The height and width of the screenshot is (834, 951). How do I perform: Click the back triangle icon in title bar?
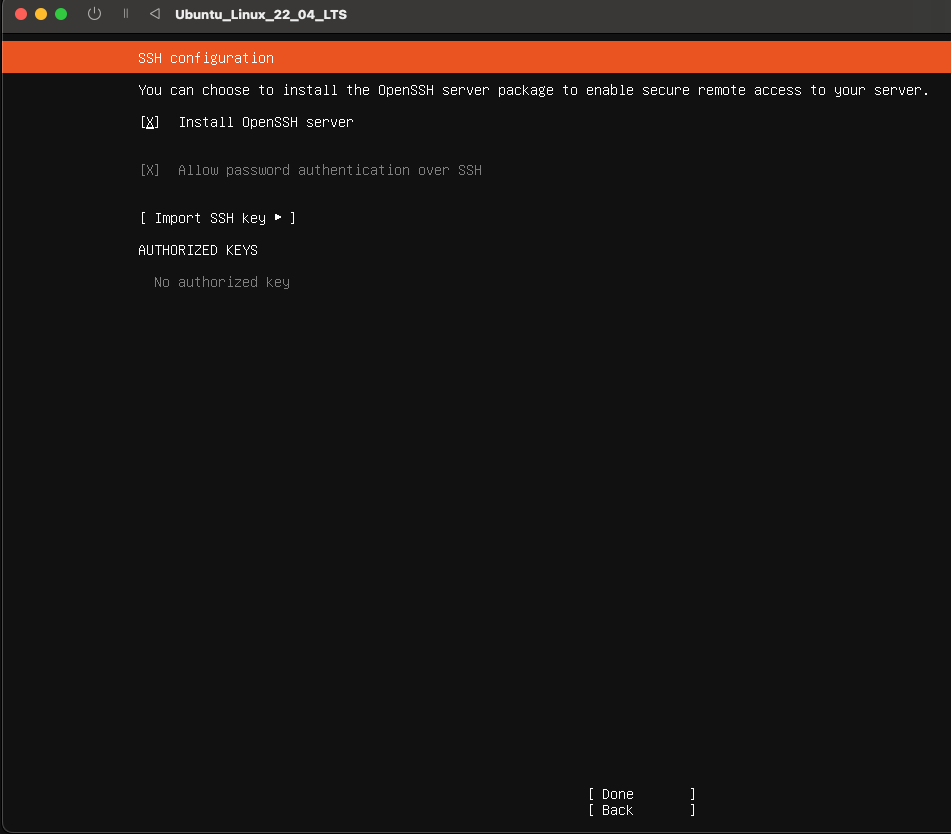pyautogui.click(x=155, y=13)
